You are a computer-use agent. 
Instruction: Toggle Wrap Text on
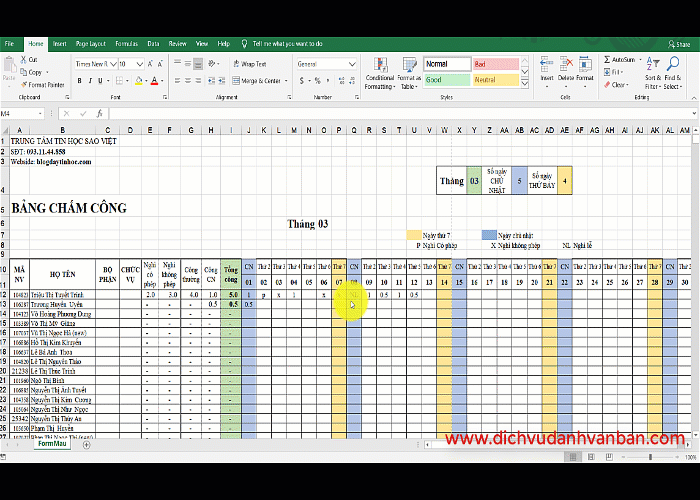pyautogui.click(x=250, y=64)
